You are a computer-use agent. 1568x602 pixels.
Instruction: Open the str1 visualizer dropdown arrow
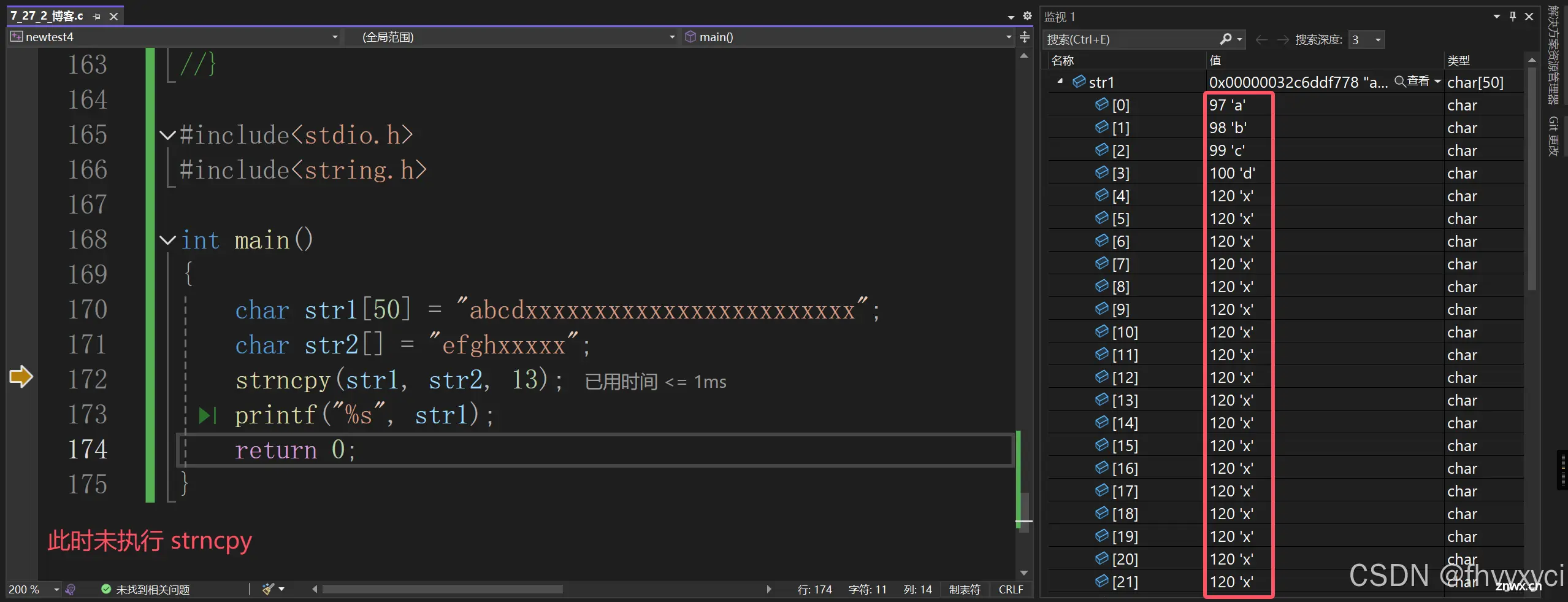1437,81
